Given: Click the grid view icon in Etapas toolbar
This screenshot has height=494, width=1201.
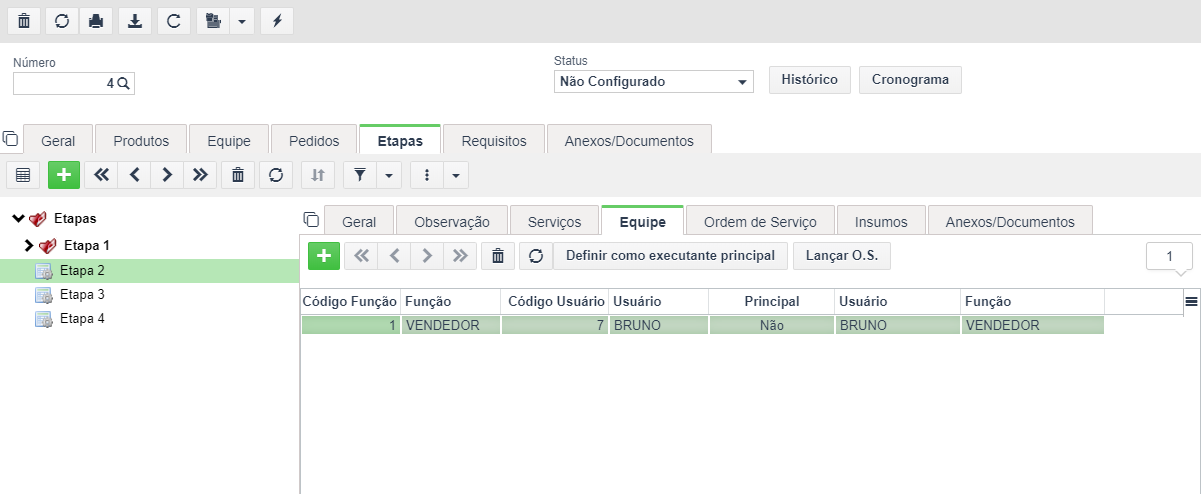Looking at the screenshot, I should [x=23, y=175].
